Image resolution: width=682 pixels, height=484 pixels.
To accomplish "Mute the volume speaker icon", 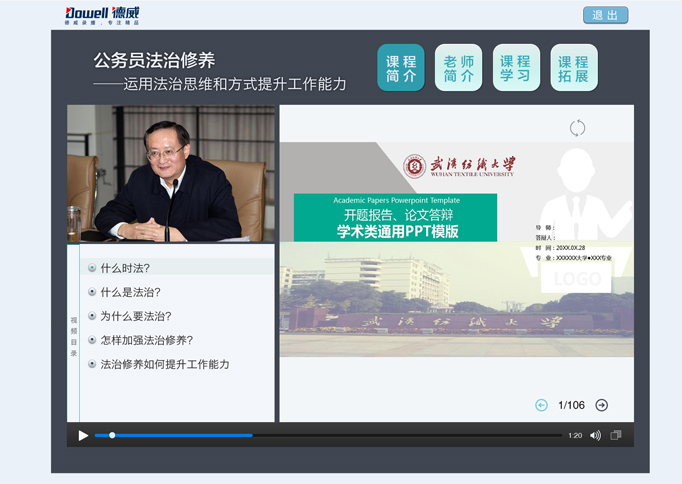I will 595,435.
